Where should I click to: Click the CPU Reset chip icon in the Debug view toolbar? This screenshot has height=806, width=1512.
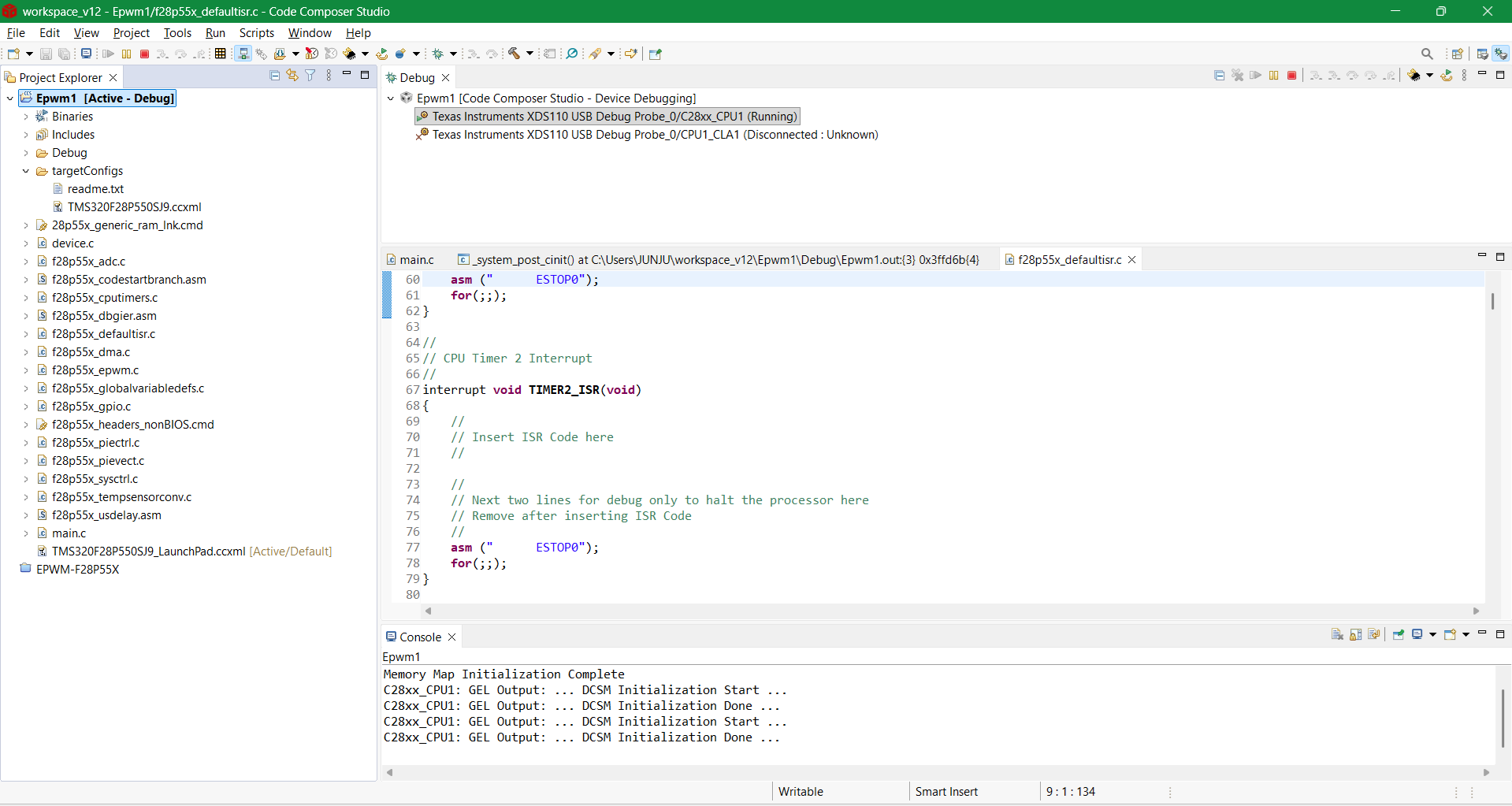point(1414,76)
